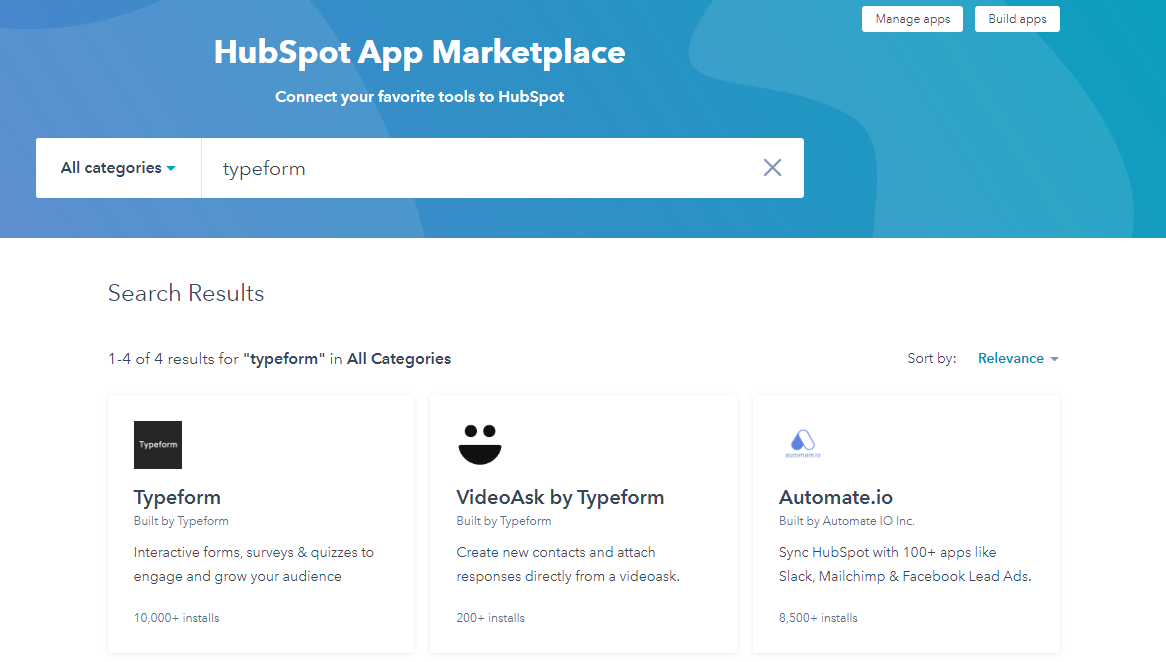The image size is (1166, 662).
Task: Clear the typeform search text
Action: click(772, 168)
